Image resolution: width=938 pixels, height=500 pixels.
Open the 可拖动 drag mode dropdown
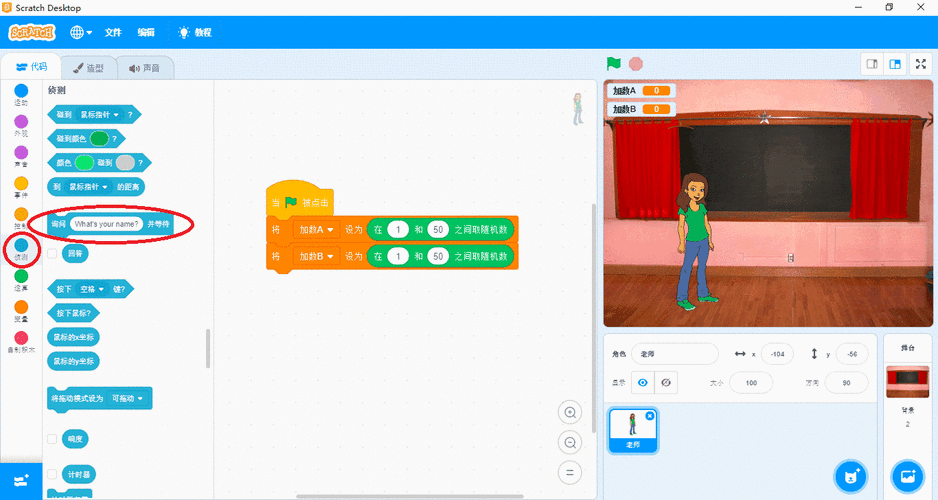point(131,399)
